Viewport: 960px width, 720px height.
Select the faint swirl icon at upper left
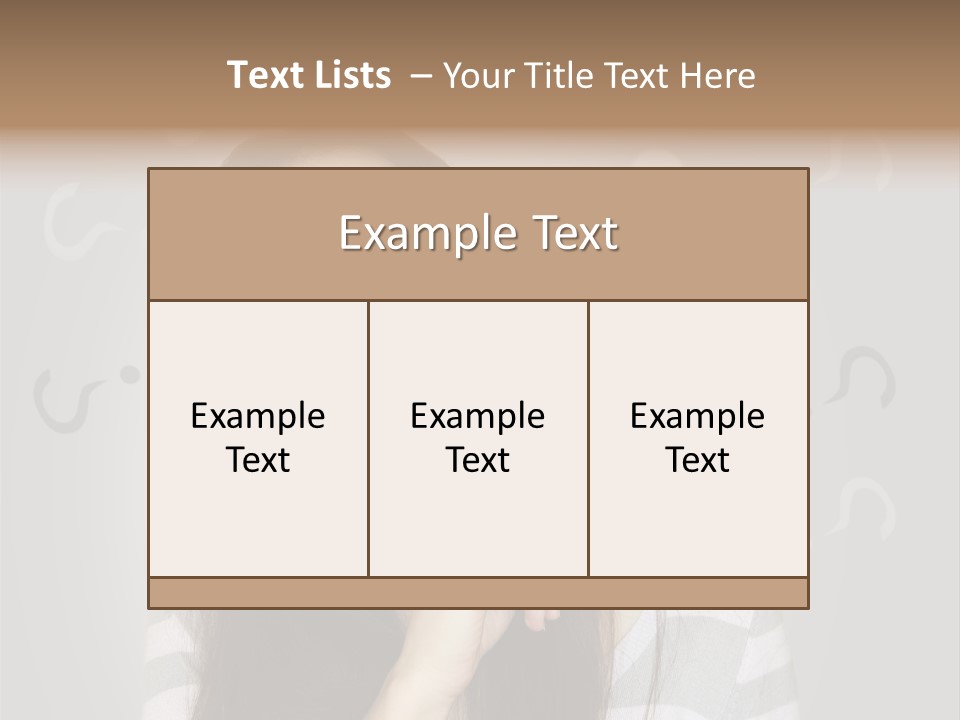(78, 219)
